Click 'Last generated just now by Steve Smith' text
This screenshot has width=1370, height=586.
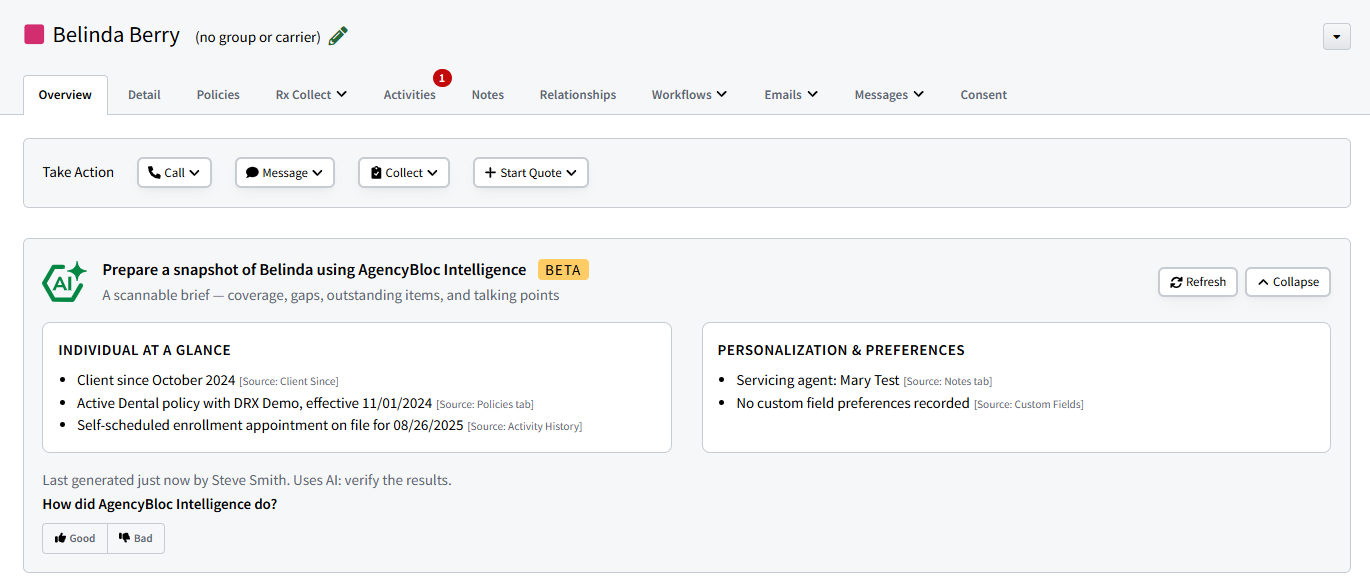tap(165, 480)
